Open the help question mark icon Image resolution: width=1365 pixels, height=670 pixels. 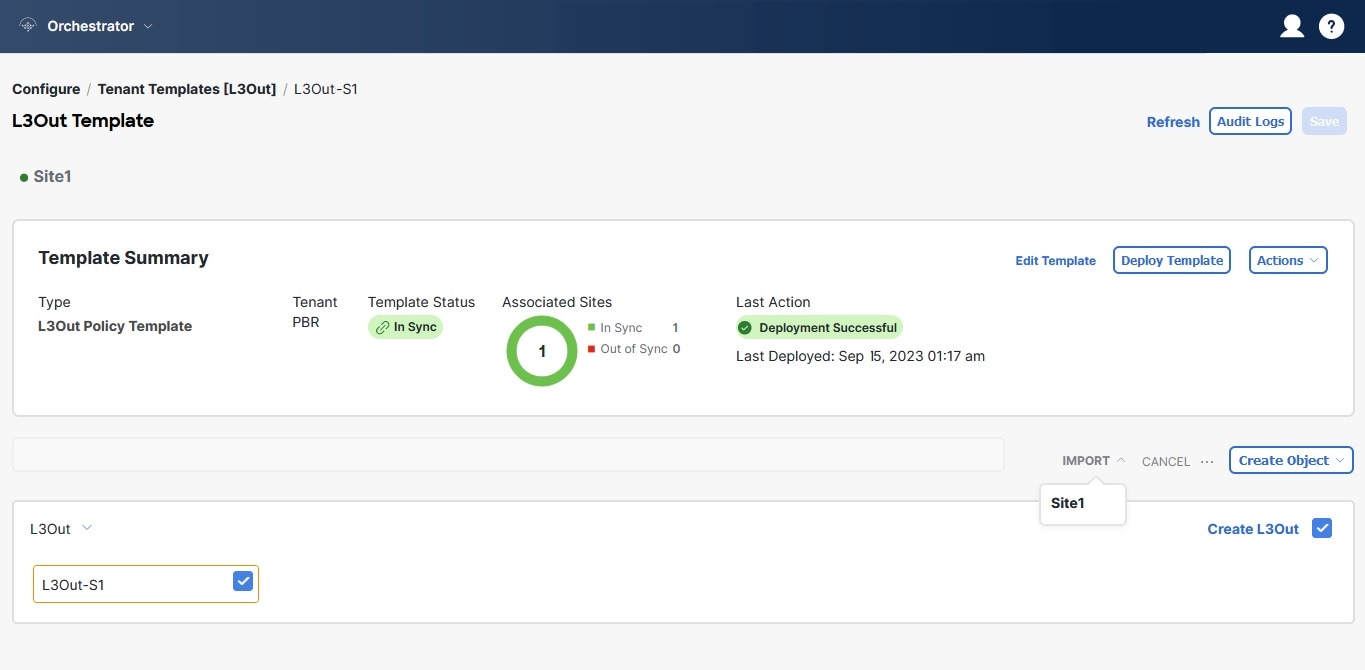(x=1331, y=26)
